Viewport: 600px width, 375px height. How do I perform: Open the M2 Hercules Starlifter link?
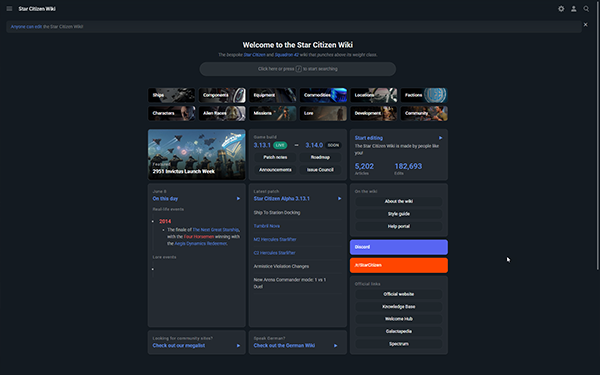[275, 240]
